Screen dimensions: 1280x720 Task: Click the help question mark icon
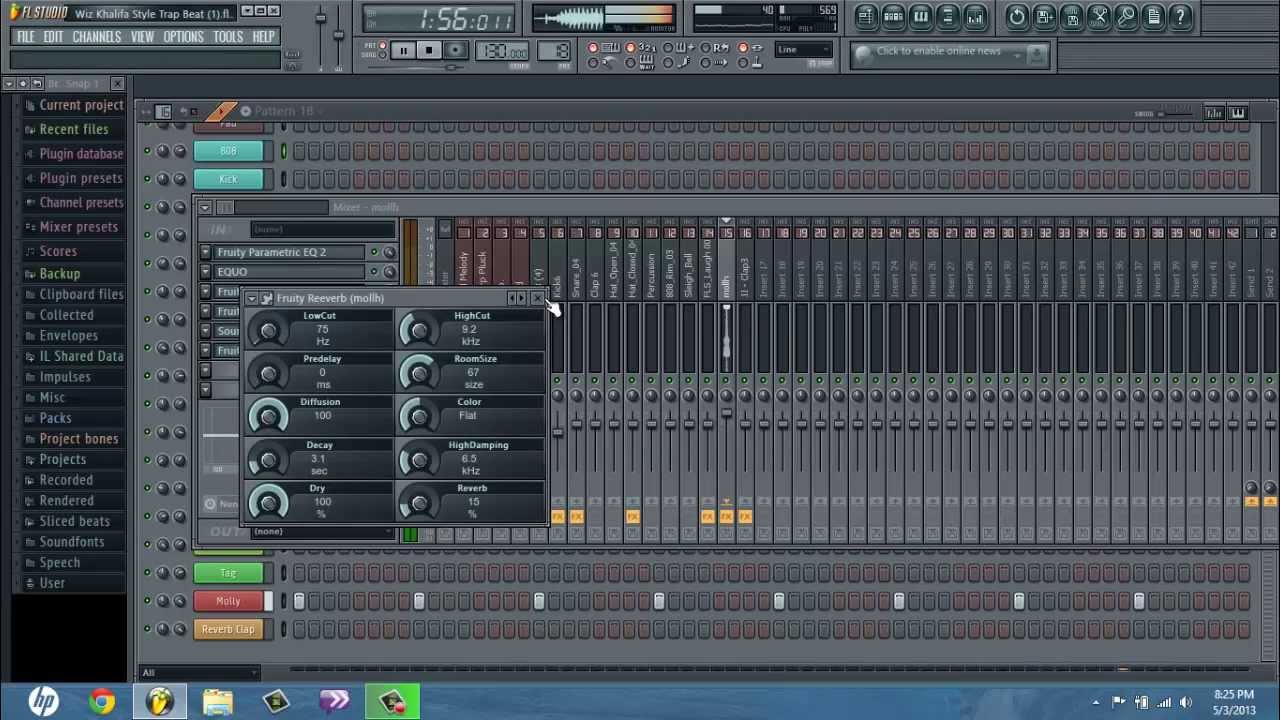pyautogui.click(x=1180, y=16)
